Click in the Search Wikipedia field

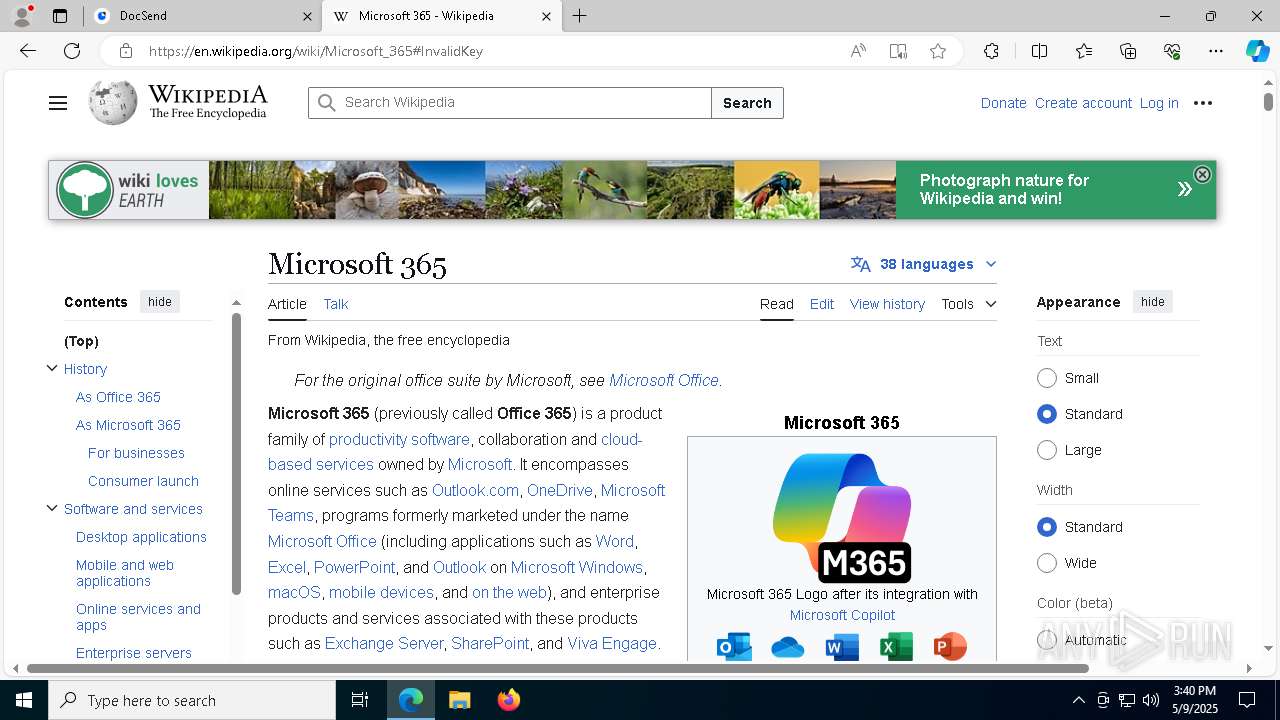[x=510, y=103]
